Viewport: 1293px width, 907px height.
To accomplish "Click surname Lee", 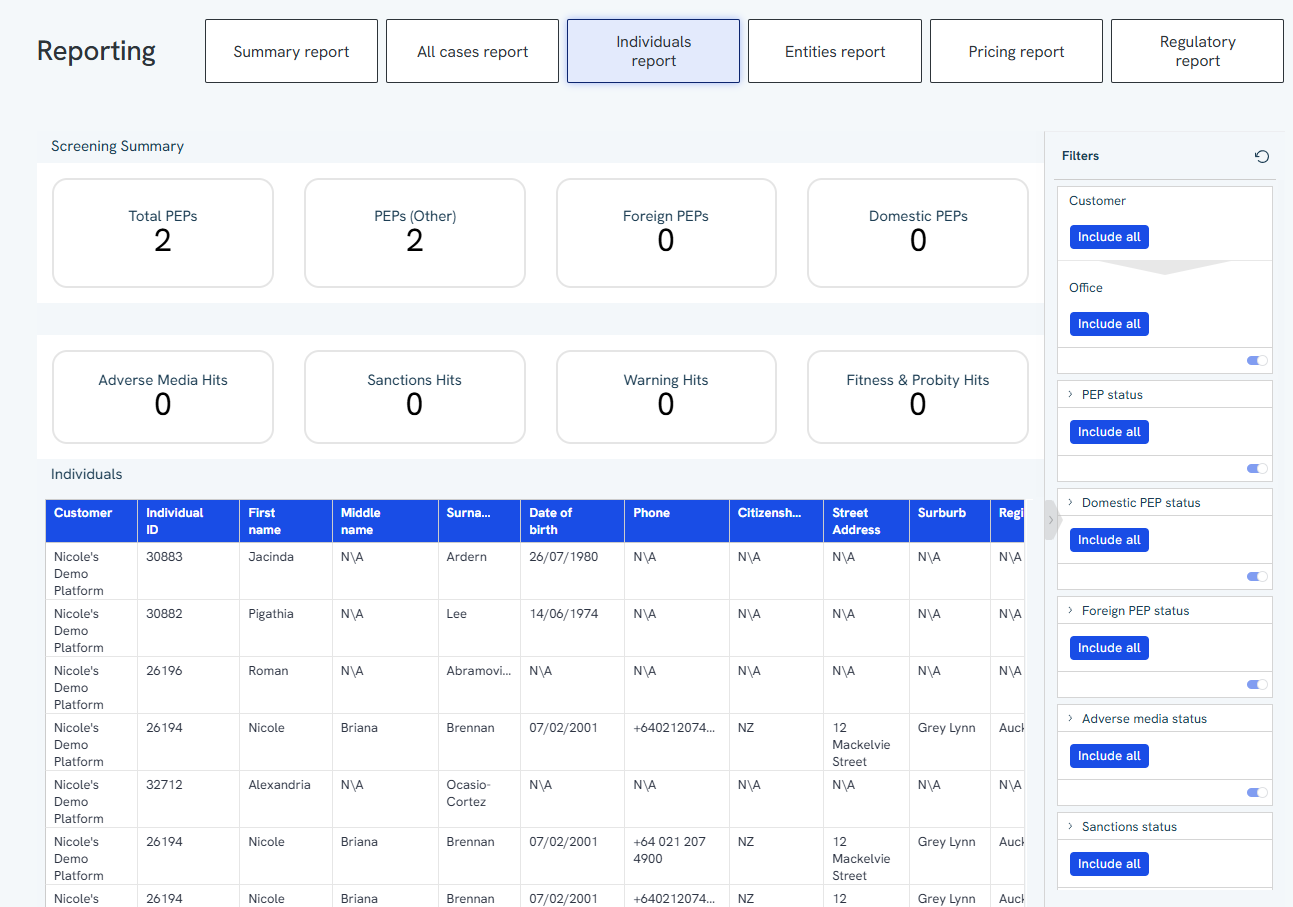I will click(457, 614).
